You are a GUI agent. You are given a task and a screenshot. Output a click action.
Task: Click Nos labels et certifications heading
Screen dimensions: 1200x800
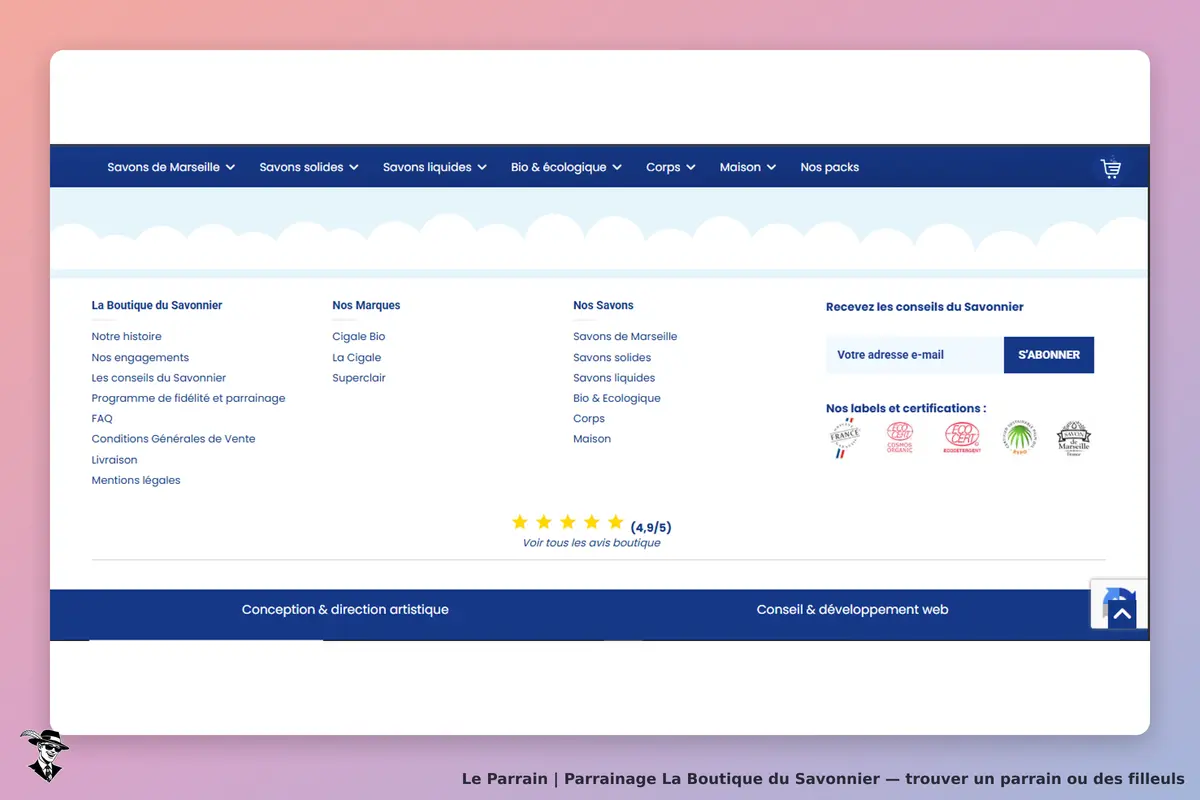point(906,408)
